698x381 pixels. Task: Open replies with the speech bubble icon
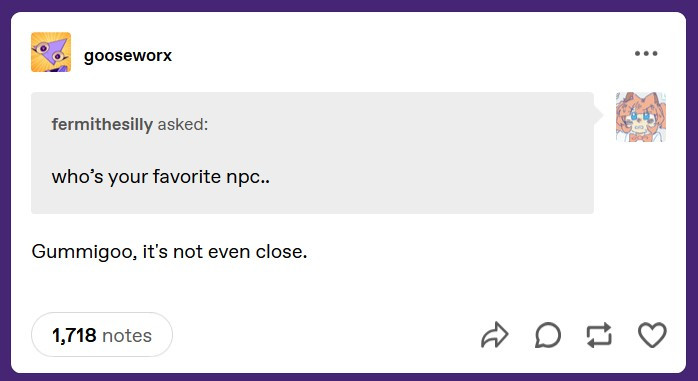coord(548,335)
